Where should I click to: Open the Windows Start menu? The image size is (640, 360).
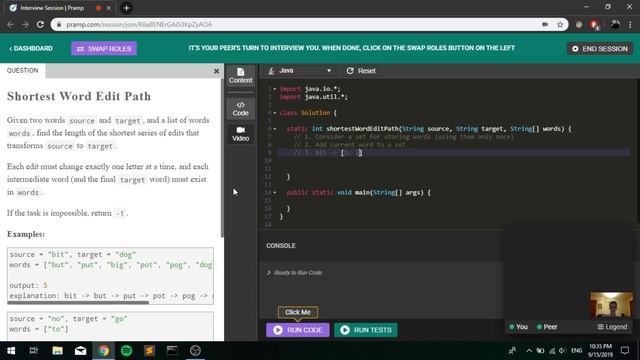[11, 351]
